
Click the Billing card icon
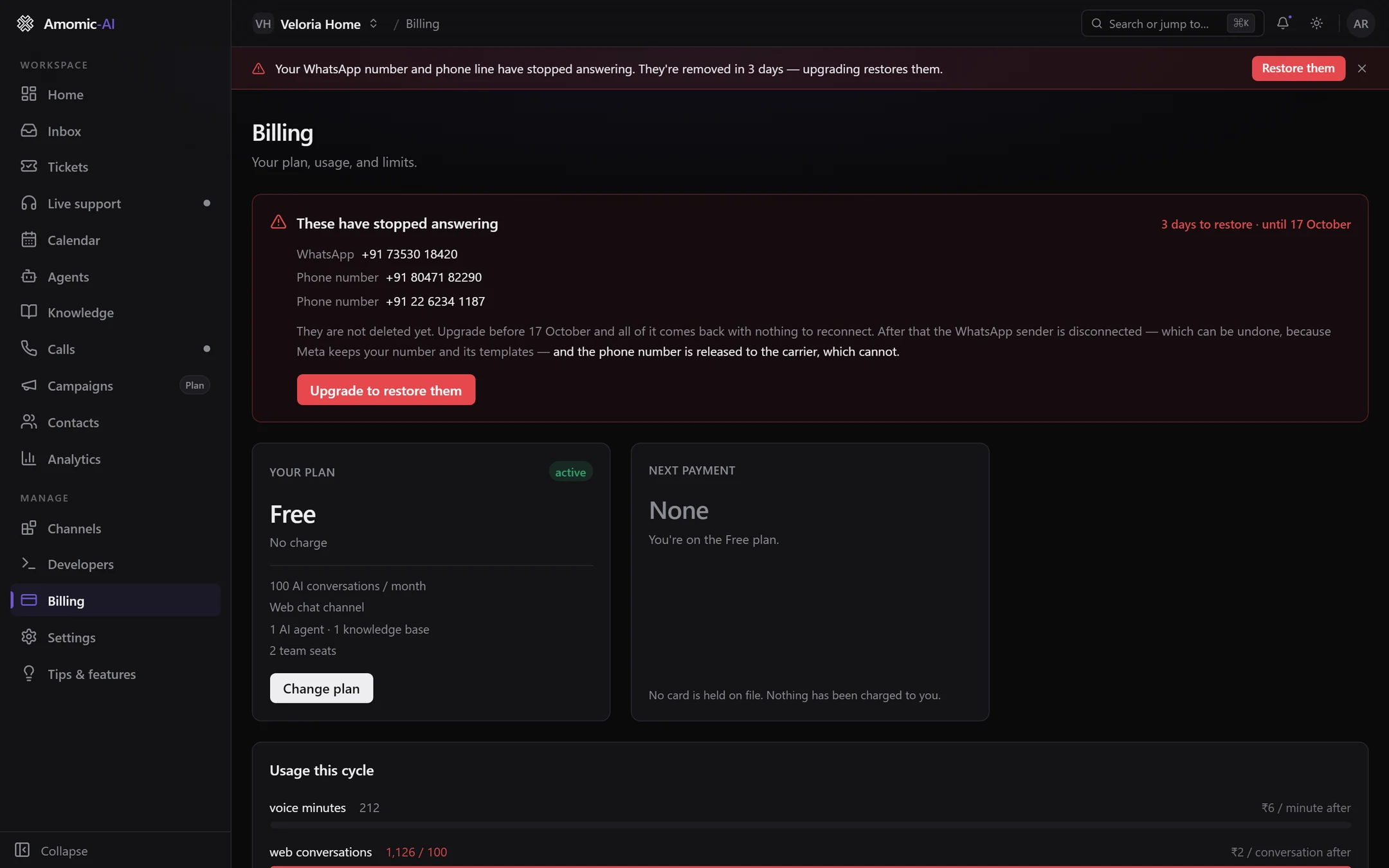29,600
